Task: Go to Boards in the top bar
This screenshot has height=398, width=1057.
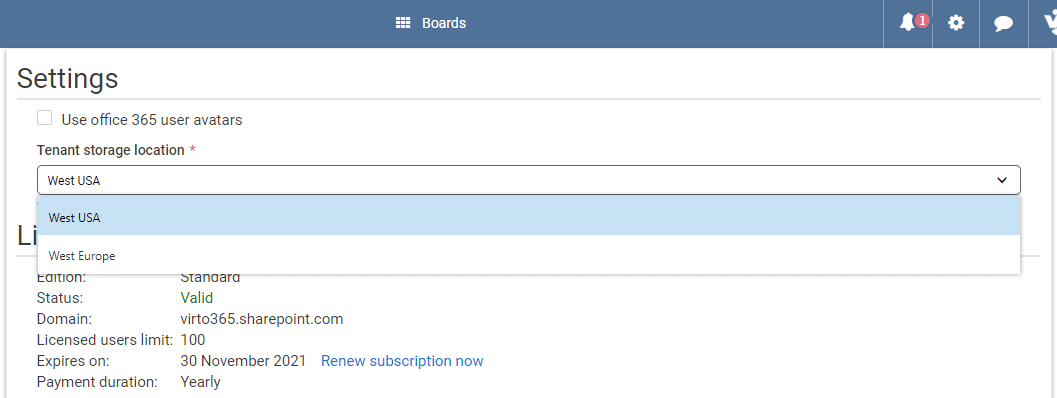Action: click(x=444, y=23)
